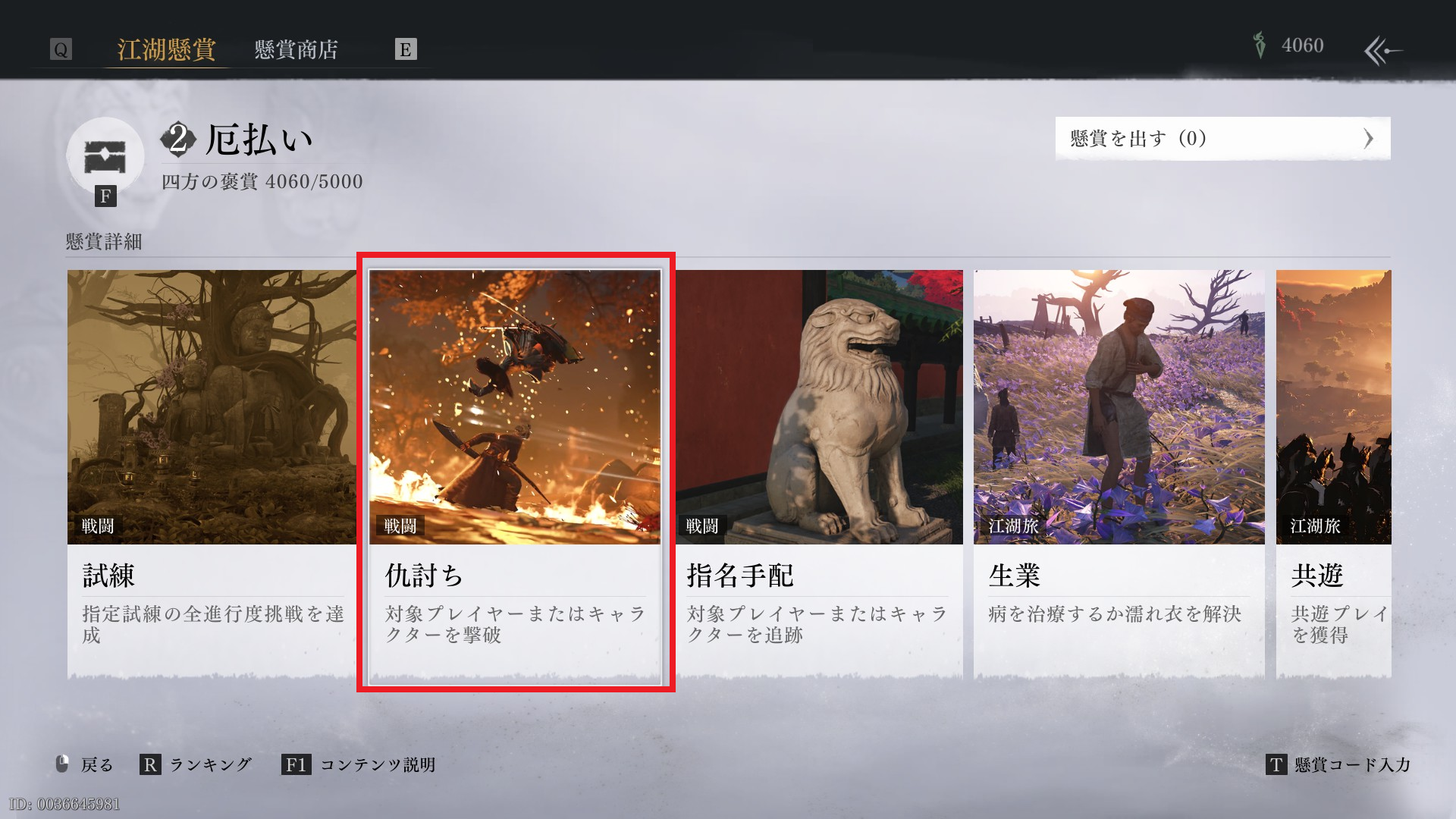
Task: Open 懸賞コード入力 at bottom right
Action: pos(1352,764)
